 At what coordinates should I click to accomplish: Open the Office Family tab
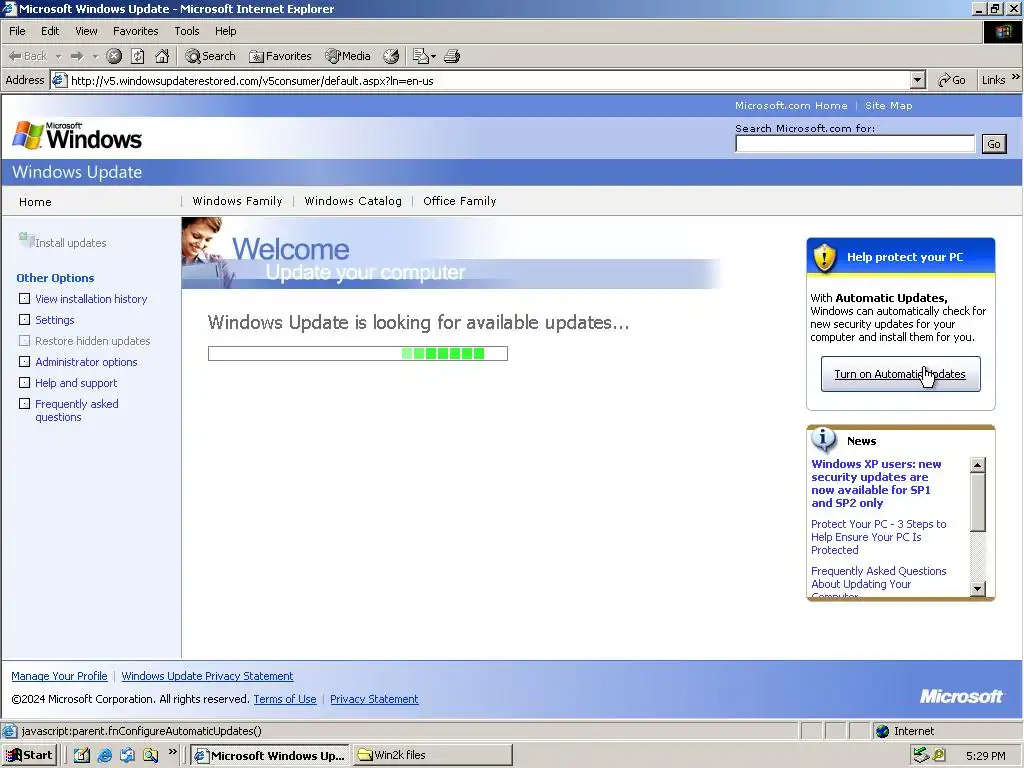pos(459,201)
